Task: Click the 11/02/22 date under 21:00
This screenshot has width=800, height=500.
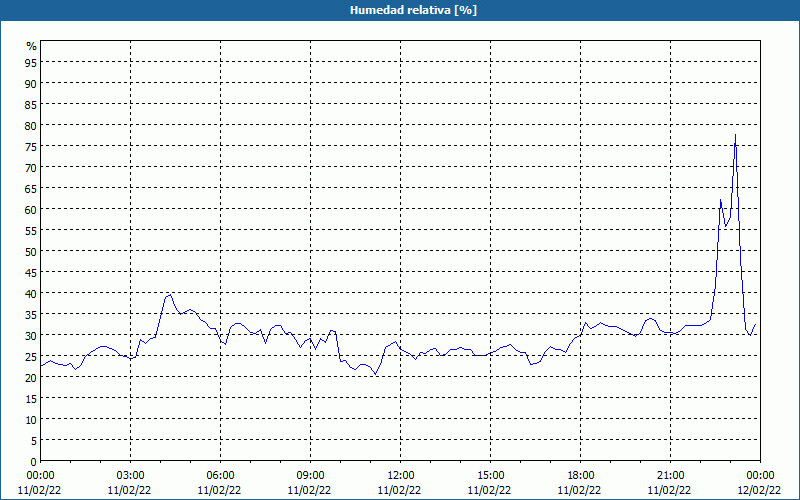Action: (669, 490)
